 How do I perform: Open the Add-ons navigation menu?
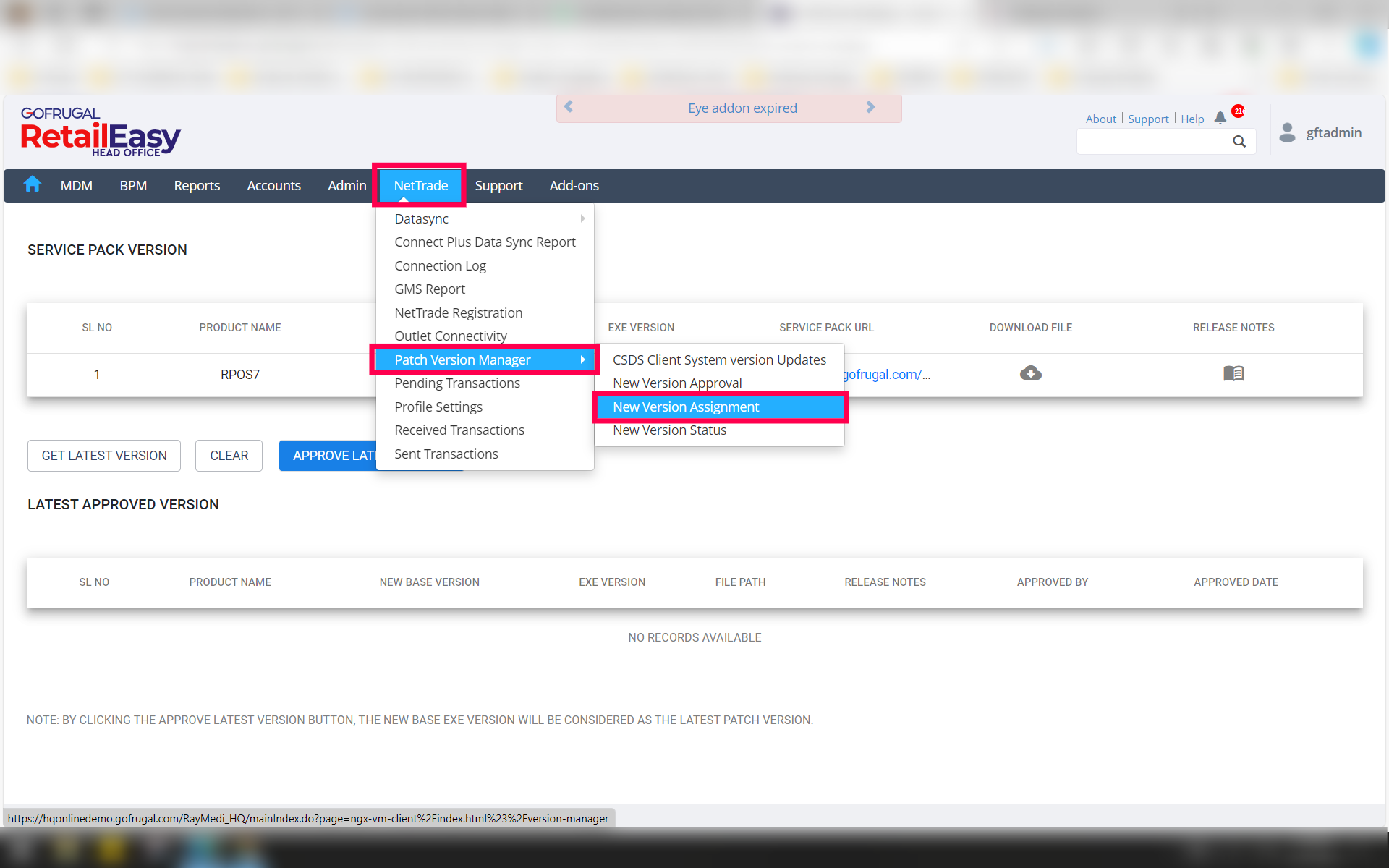(574, 186)
